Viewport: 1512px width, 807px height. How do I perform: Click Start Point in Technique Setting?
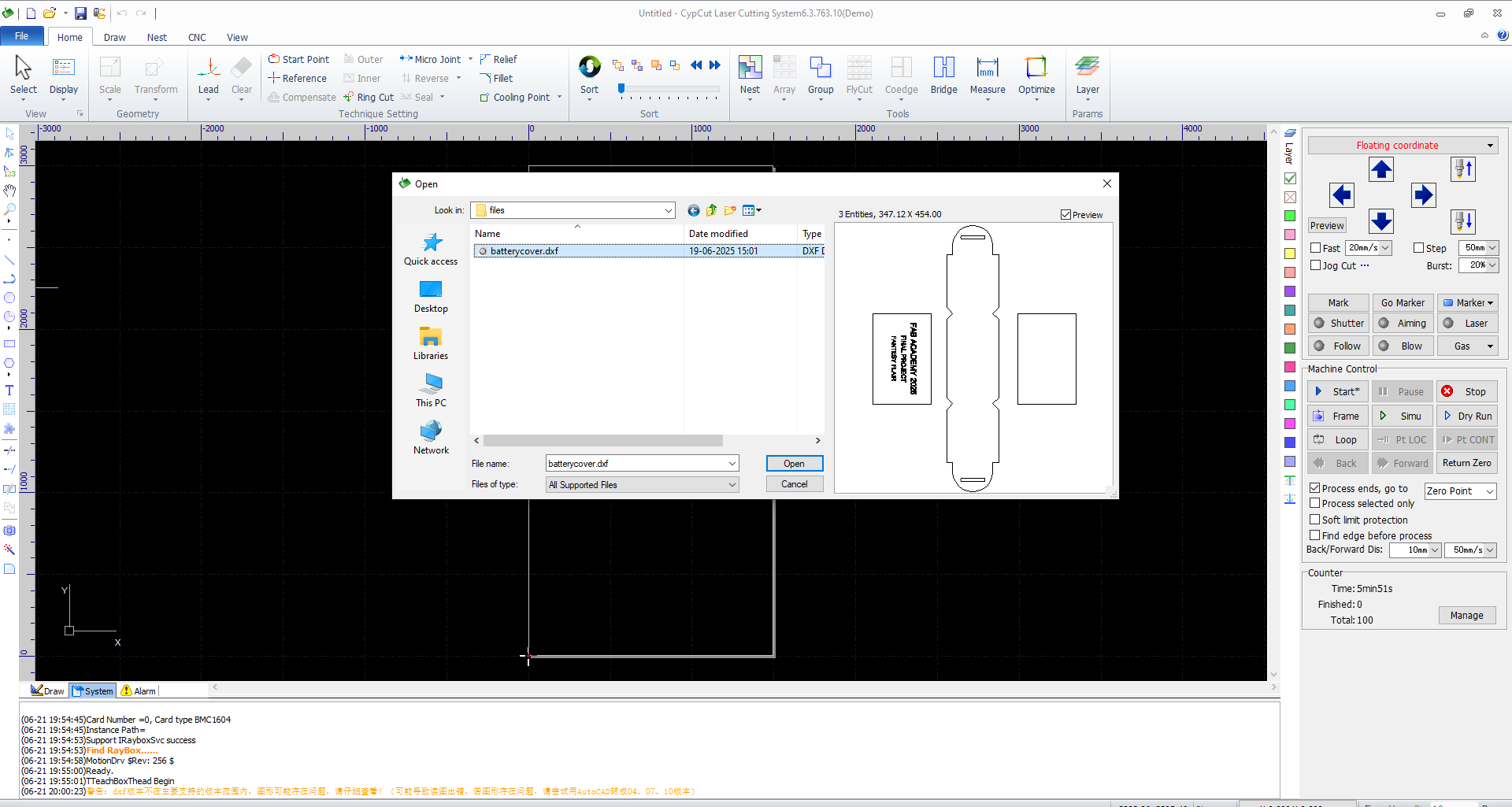[x=299, y=59]
